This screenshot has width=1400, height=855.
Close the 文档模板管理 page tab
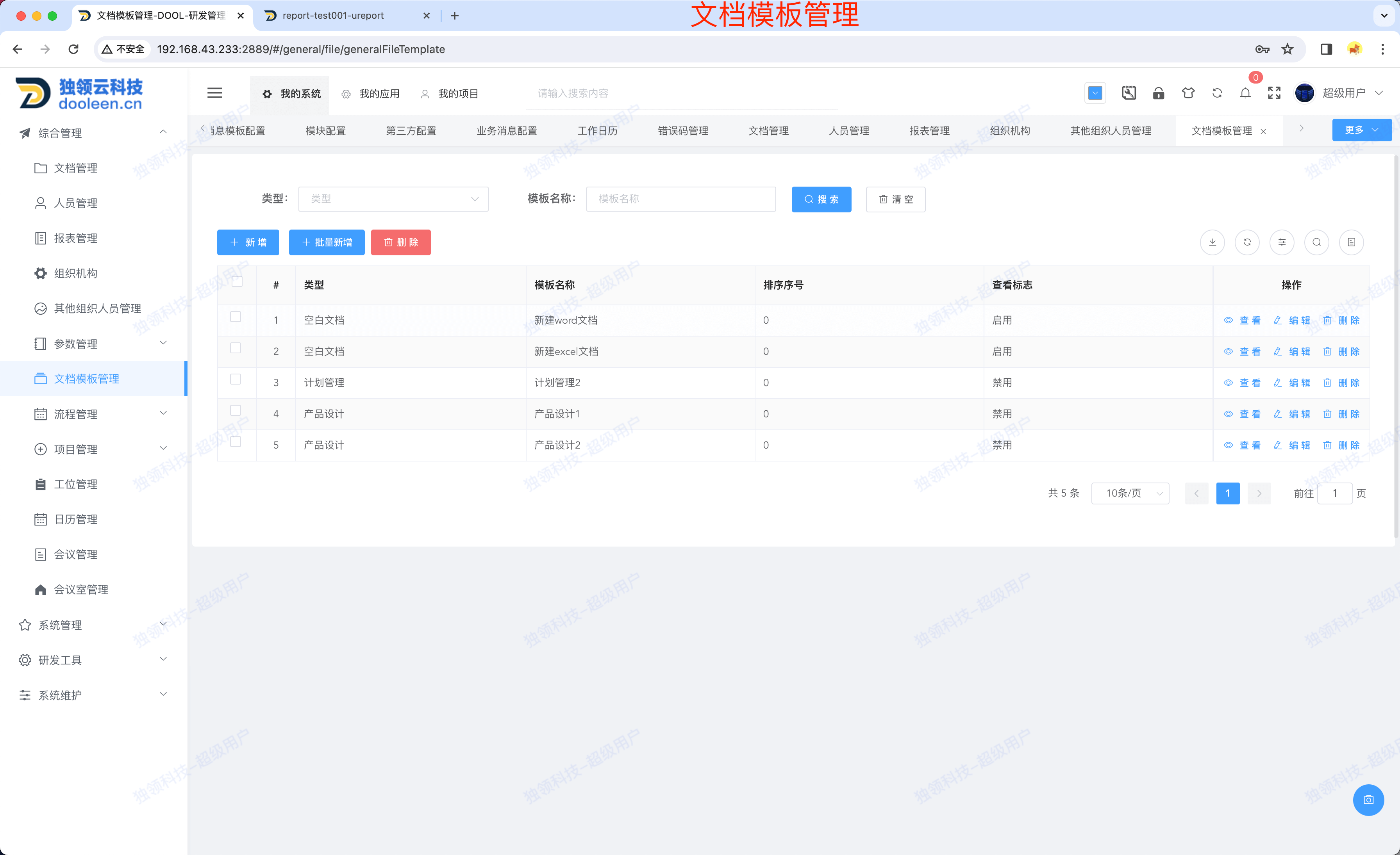coord(1263,132)
